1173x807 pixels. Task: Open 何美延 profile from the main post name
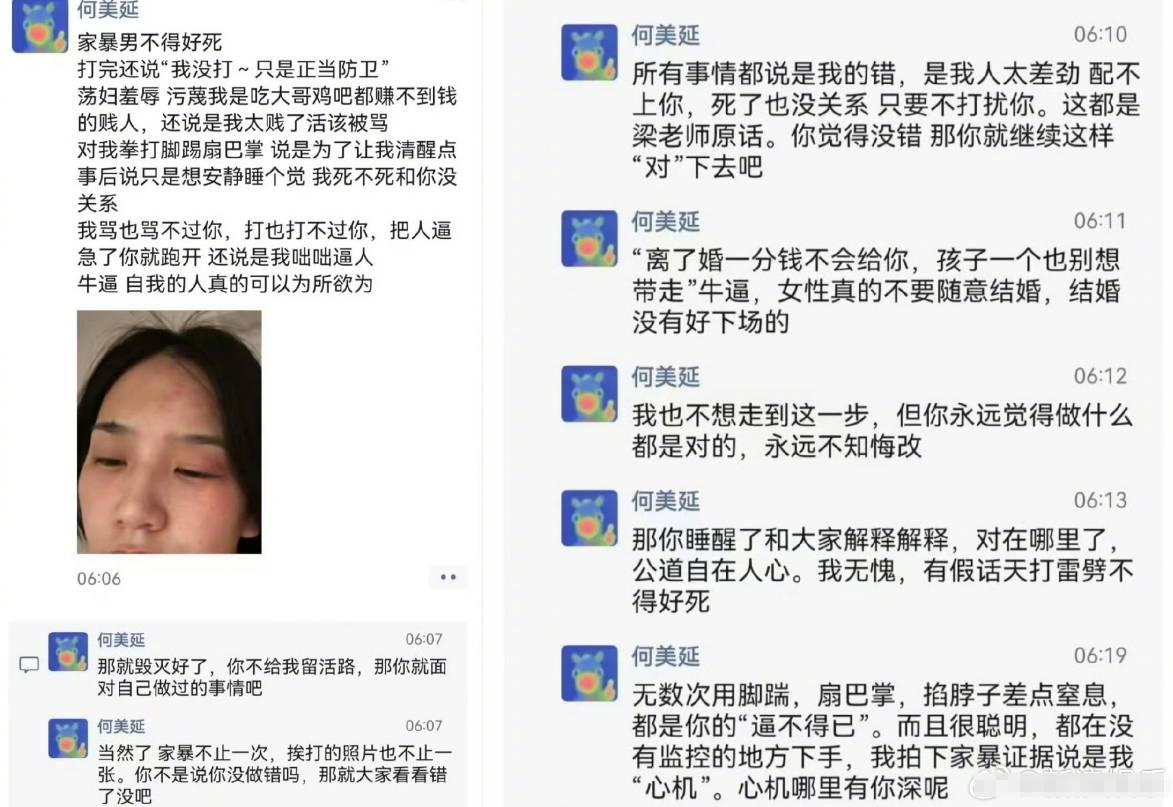[108, 10]
